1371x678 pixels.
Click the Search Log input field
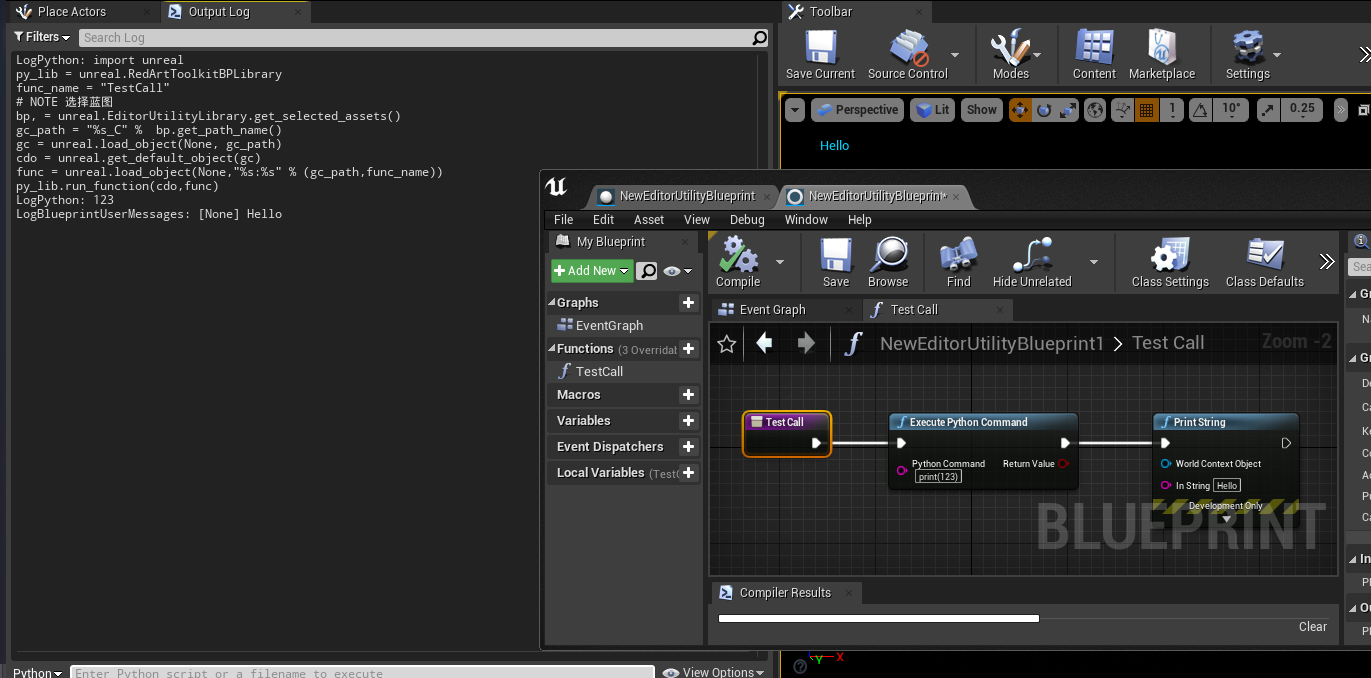[415, 38]
